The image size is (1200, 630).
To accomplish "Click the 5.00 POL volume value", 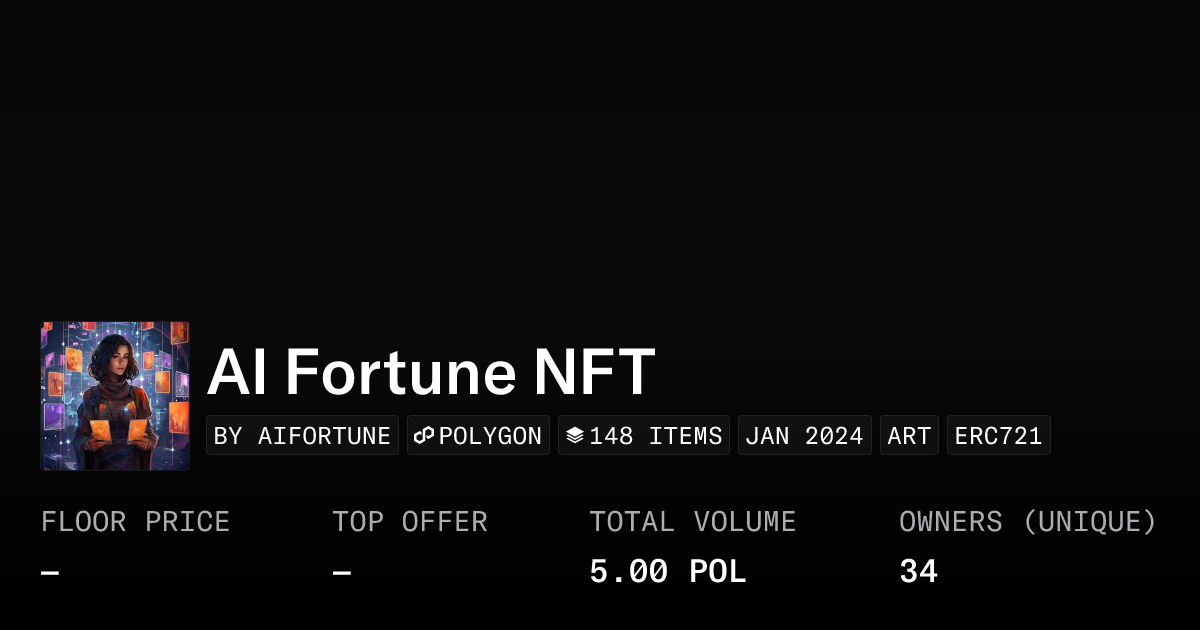I will (x=667, y=572).
